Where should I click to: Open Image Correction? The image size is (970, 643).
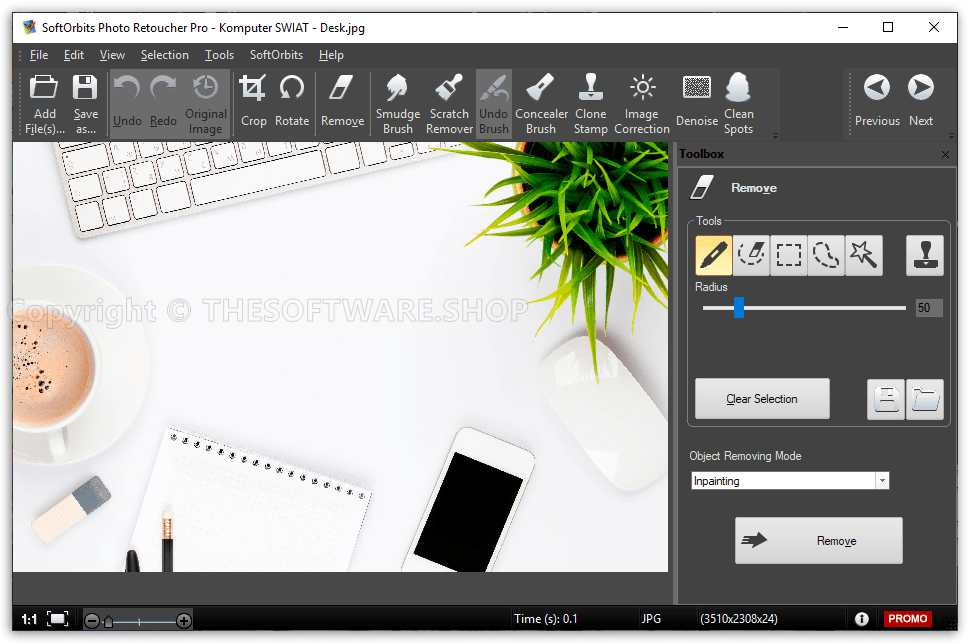642,103
